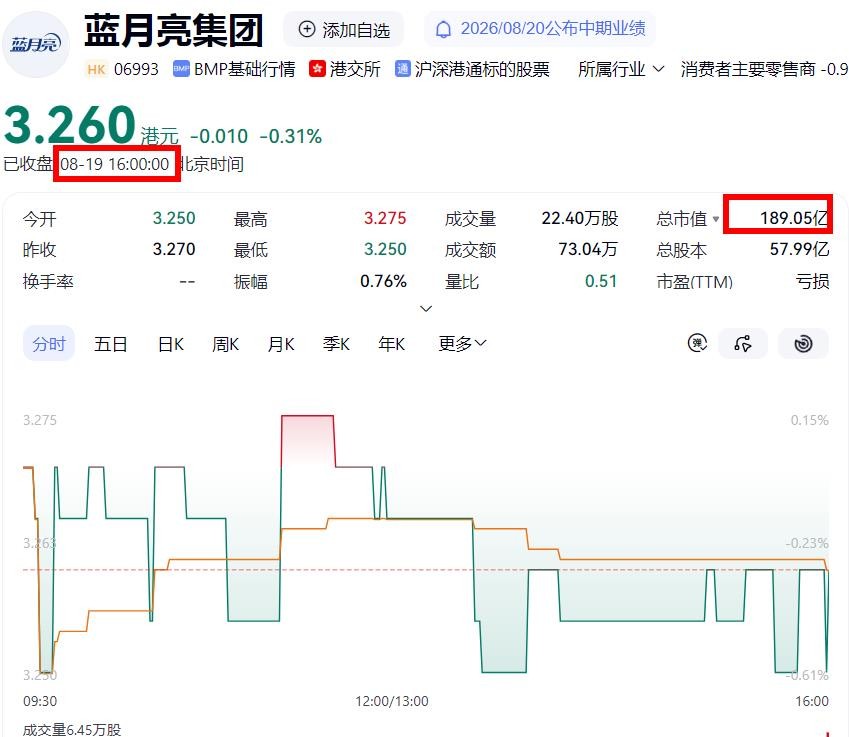Open the 总市值 selector arrow
This screenshot has height=737, width=849.
click(x=716, y=219)
